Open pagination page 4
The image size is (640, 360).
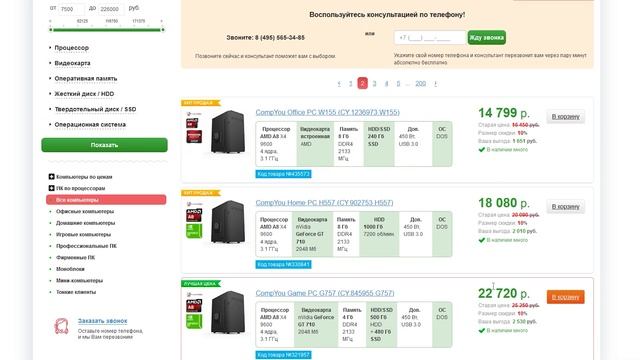click(x=386, y=84)
